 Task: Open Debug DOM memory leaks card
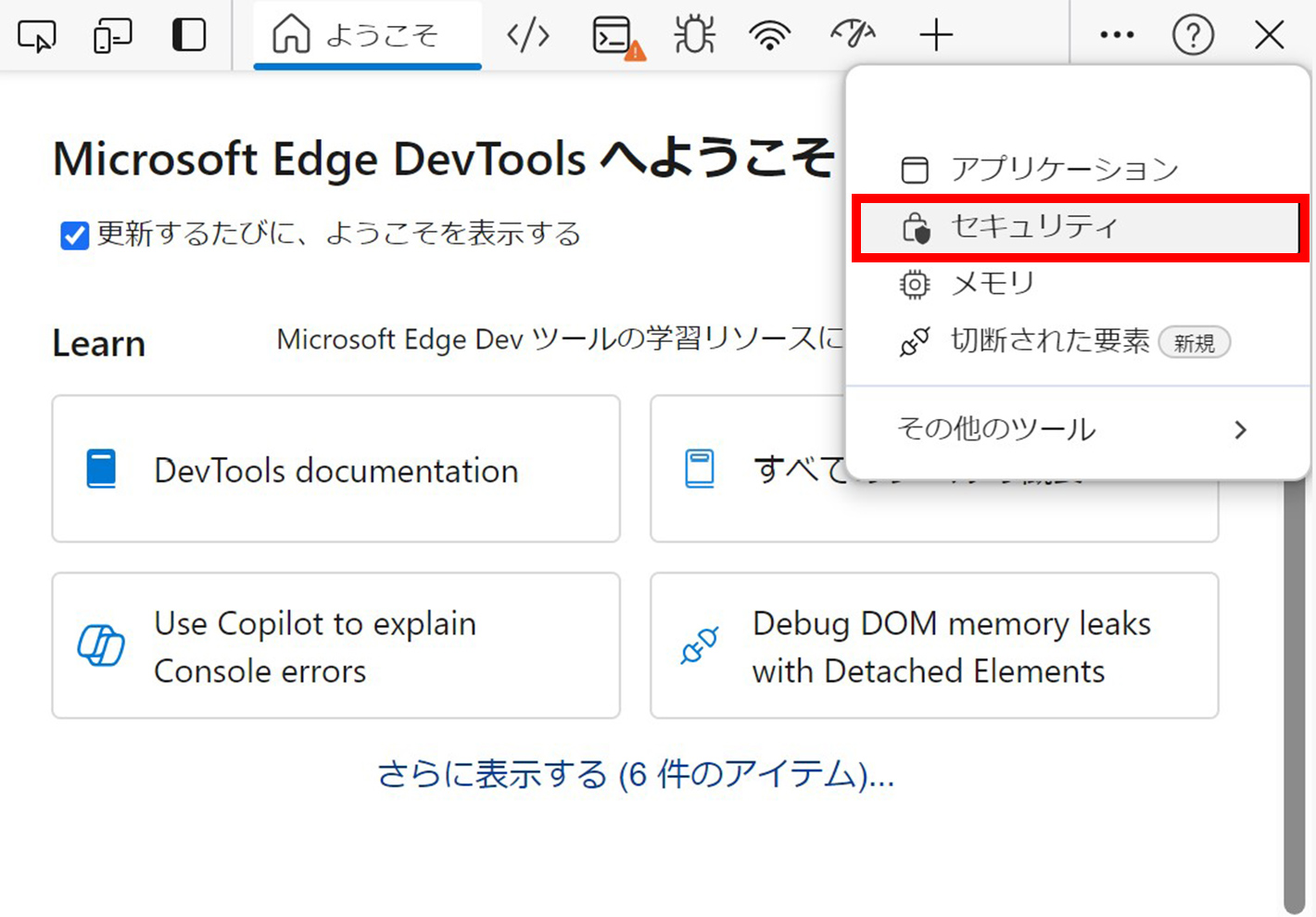tap(934, 645)
